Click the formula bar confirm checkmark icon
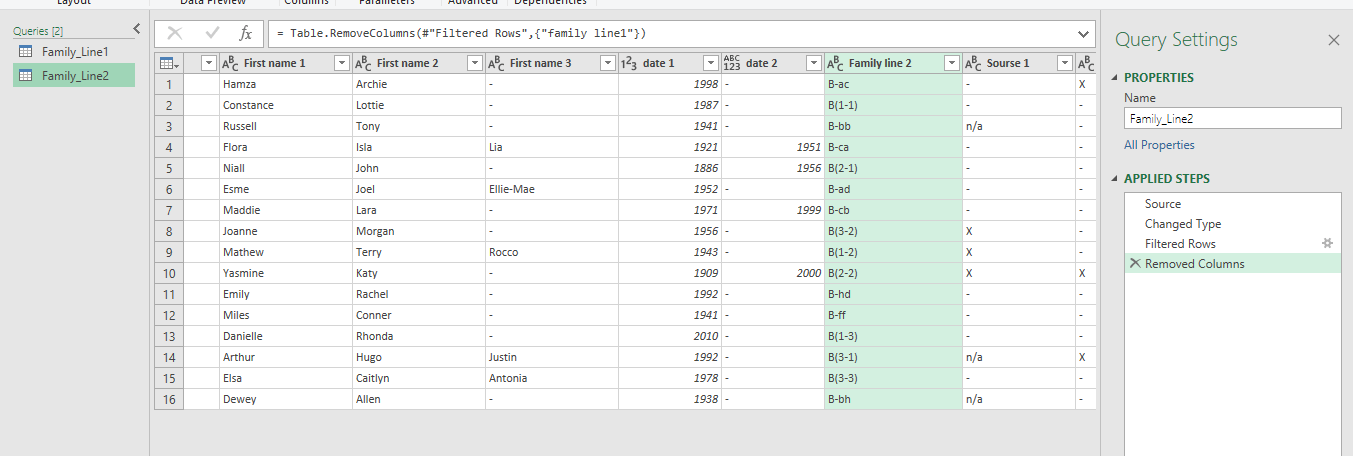1353x456 pixels. [x=212, y=34]
